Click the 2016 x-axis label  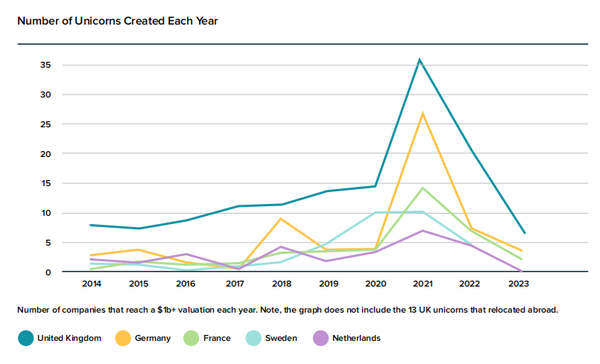click(x=186, y=284)
